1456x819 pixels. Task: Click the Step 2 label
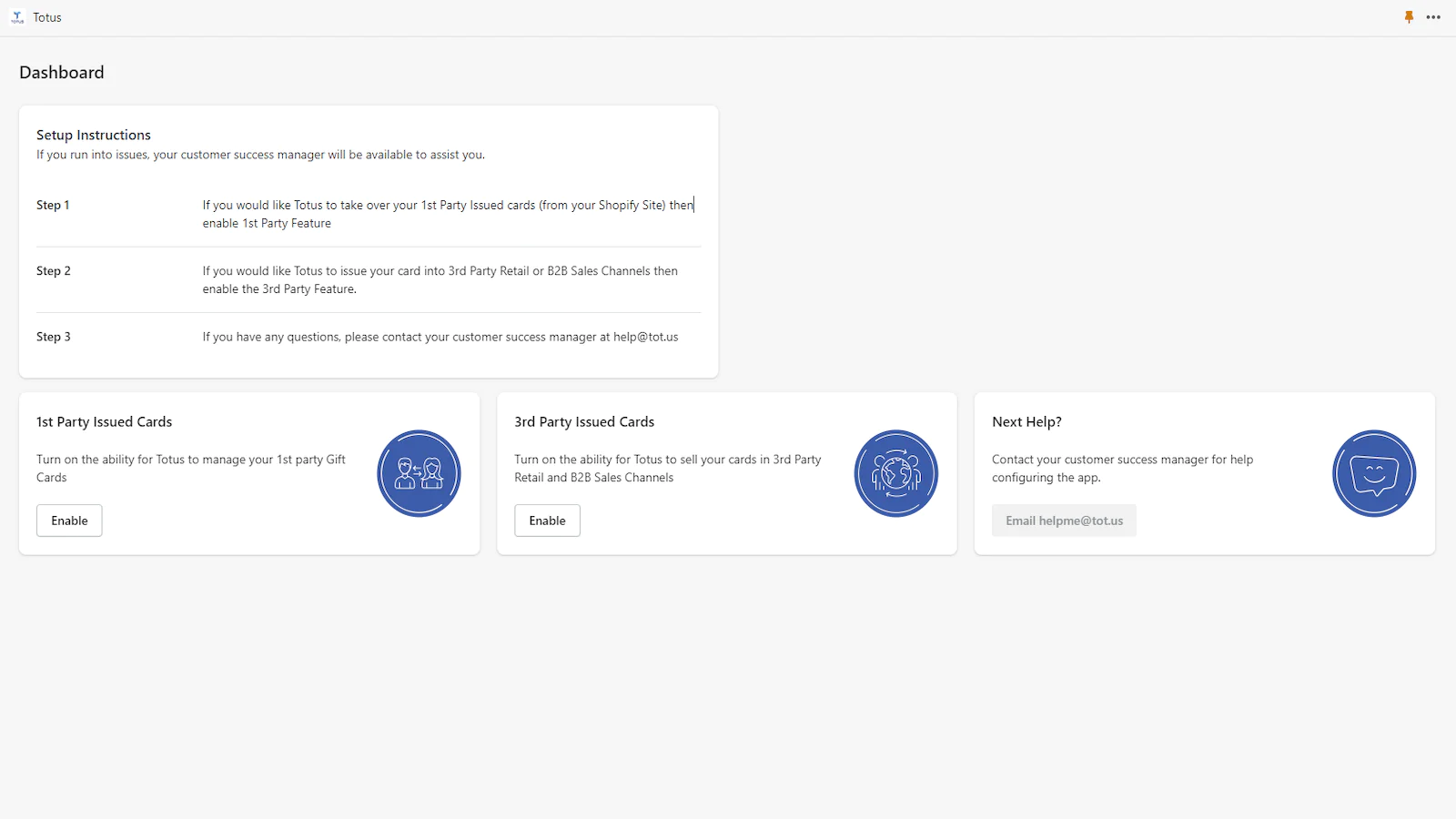tap(53, 271)
